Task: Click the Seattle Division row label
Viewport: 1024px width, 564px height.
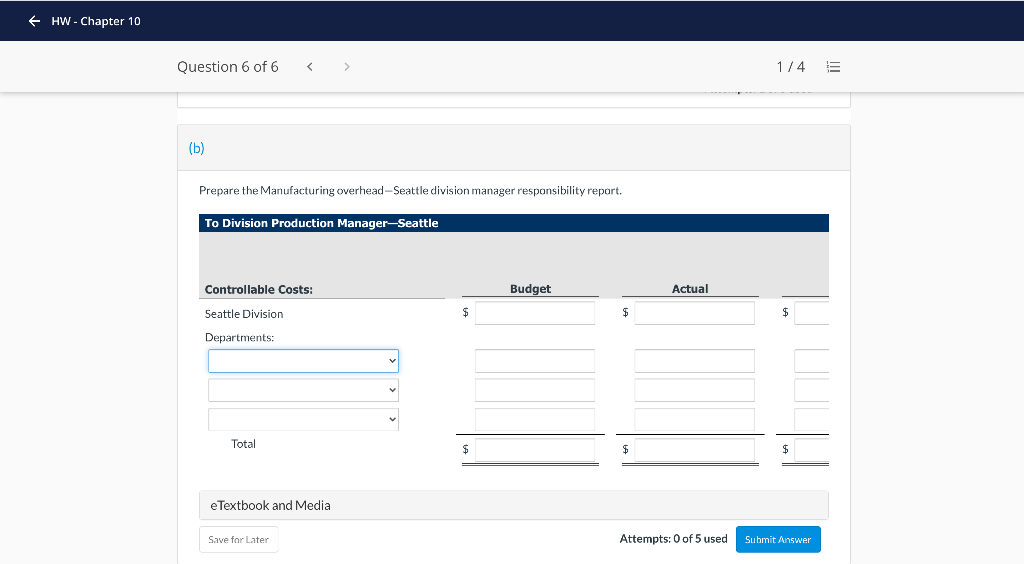Action: click(x=244, y=314)
